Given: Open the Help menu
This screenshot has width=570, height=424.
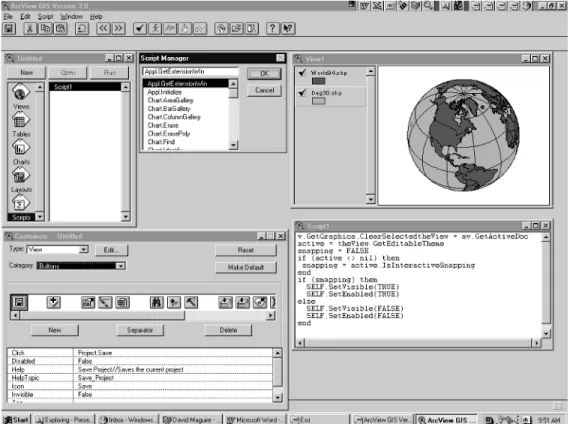Looking at the screenshot, I should click(96, 16).
